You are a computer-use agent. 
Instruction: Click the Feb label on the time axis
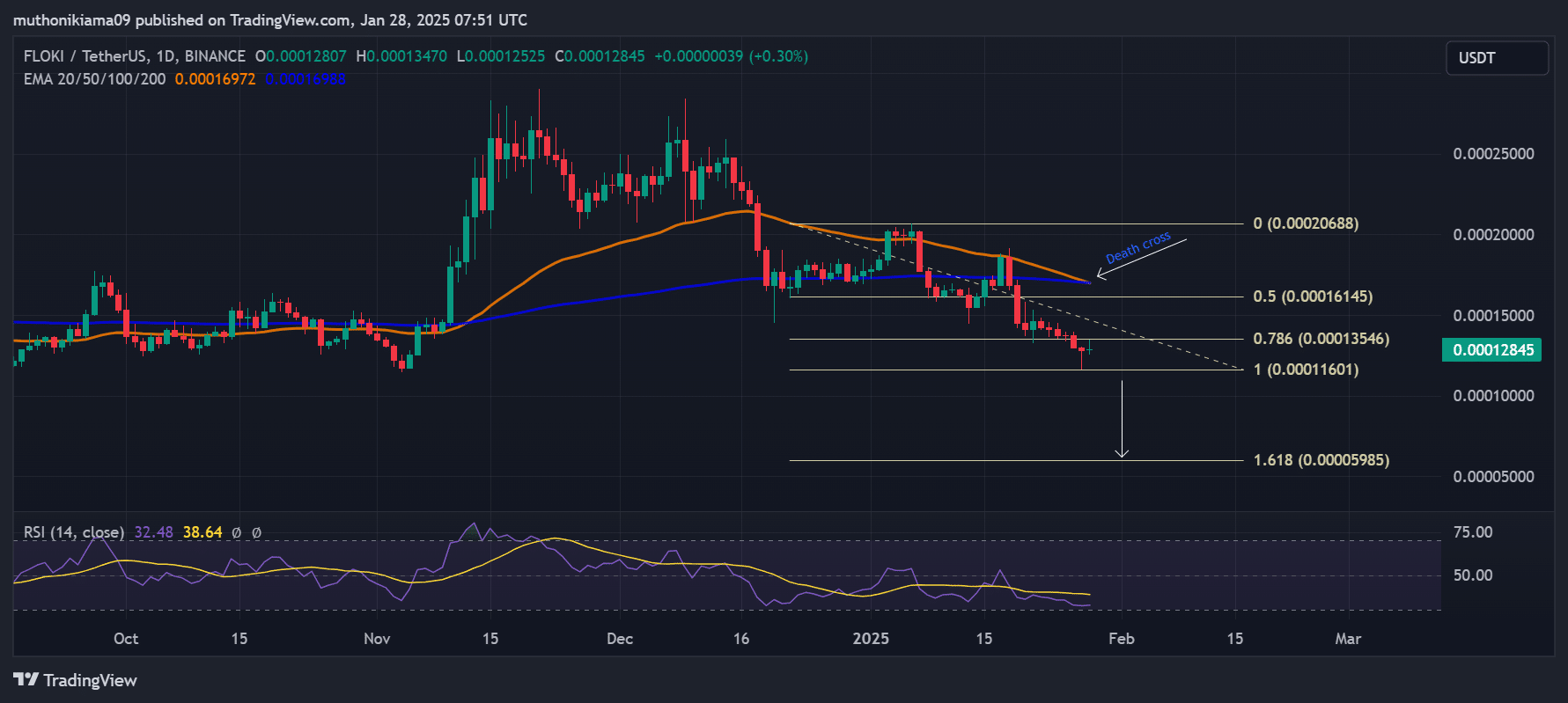pos(1121,639)
